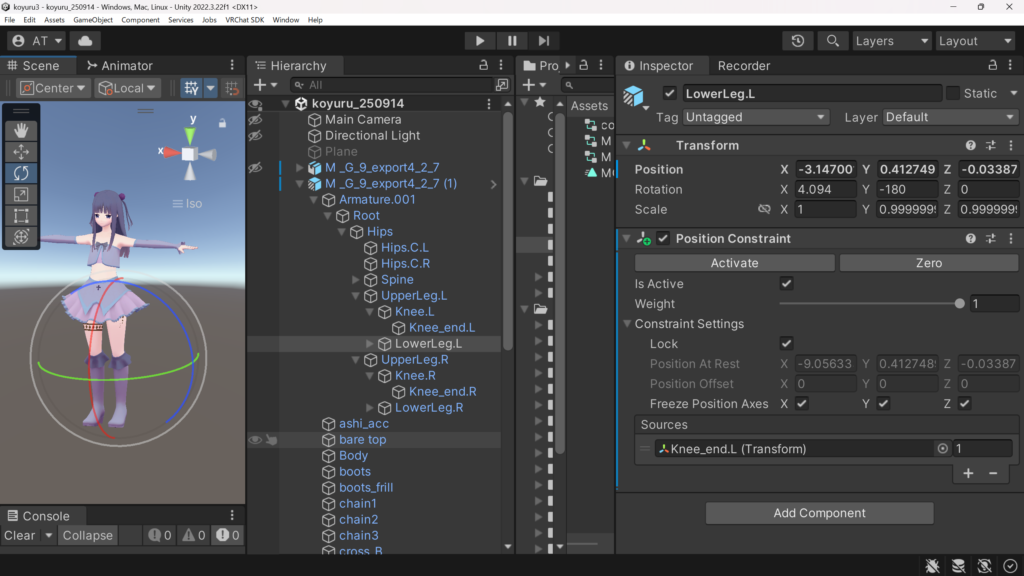1024x576 pixels.
Task: Open the Tag Untagged dropdown
Action: (756, 117)
